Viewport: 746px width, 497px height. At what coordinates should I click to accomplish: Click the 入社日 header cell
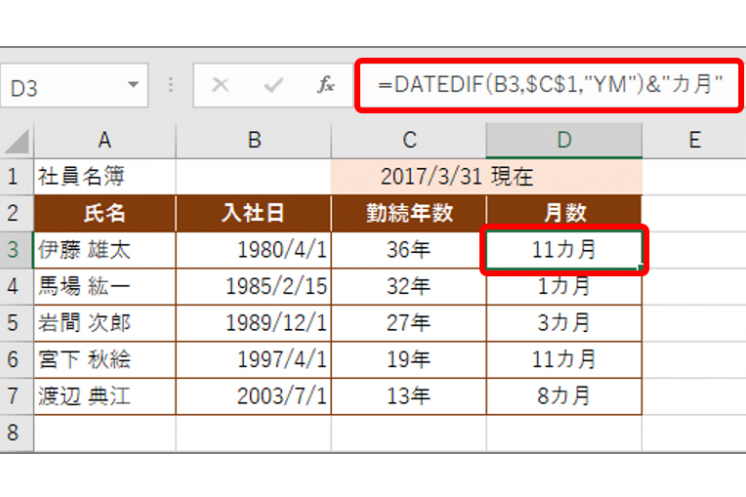click(254, 213)
